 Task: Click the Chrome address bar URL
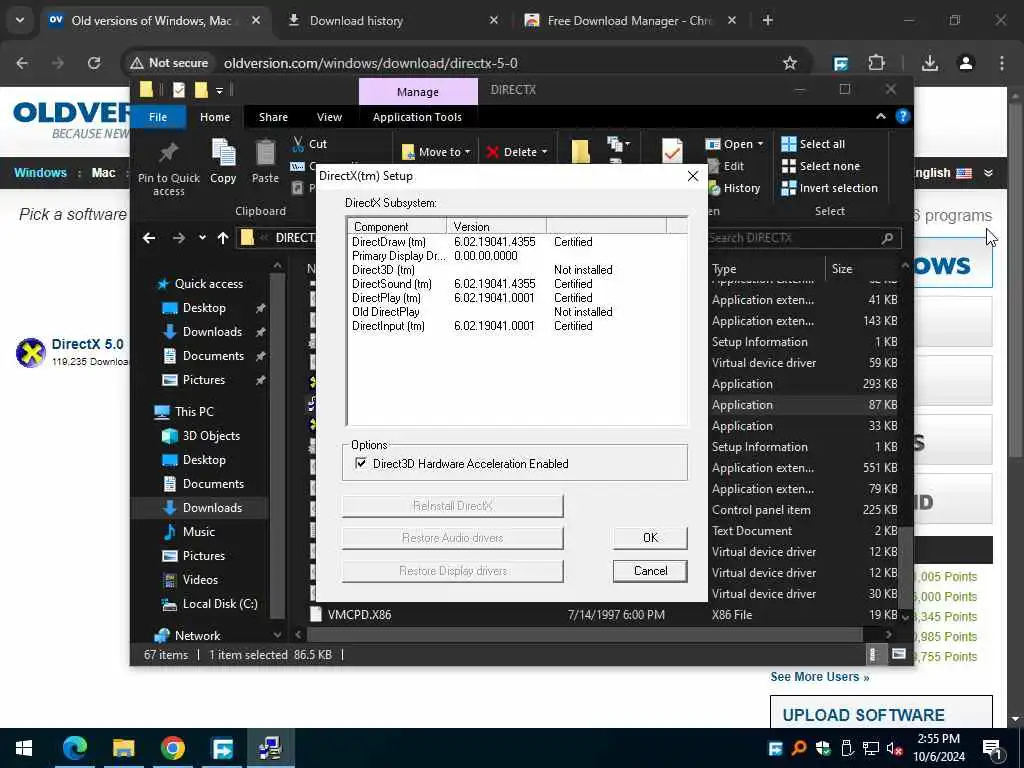370,63
